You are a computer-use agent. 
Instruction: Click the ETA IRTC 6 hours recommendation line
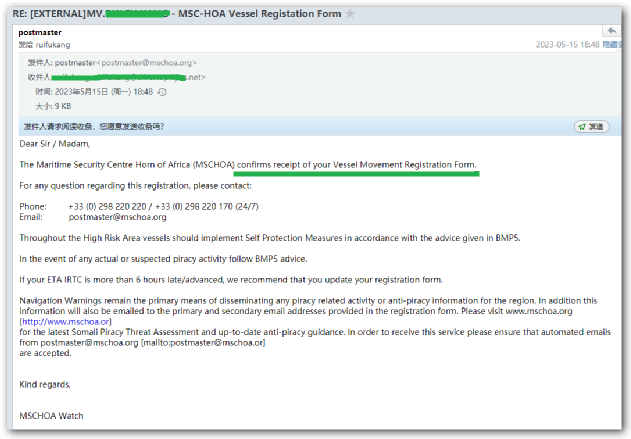pos(231,280)
